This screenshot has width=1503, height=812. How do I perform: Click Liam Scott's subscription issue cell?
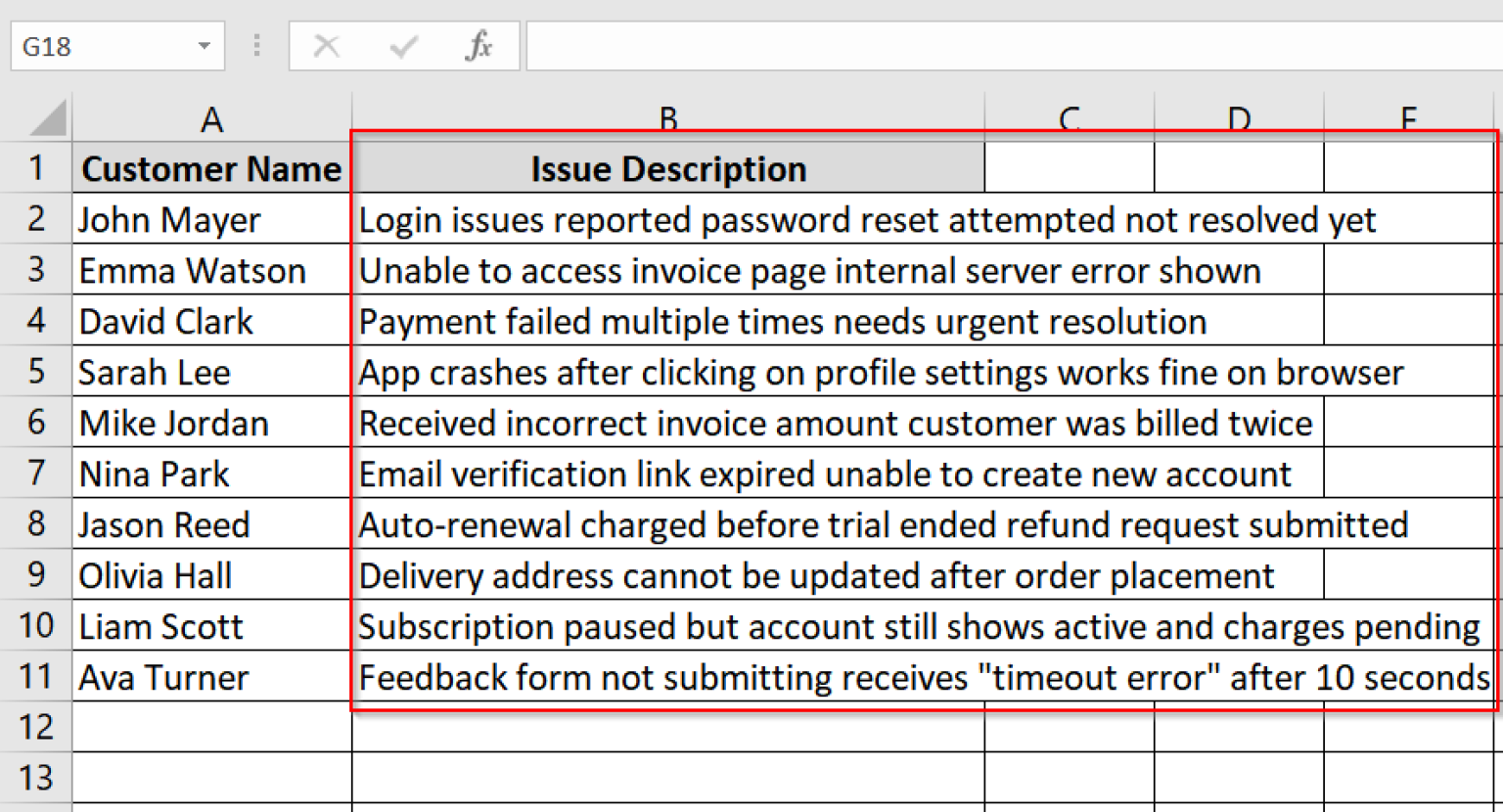pyautogui.click(x=668, y=626)
